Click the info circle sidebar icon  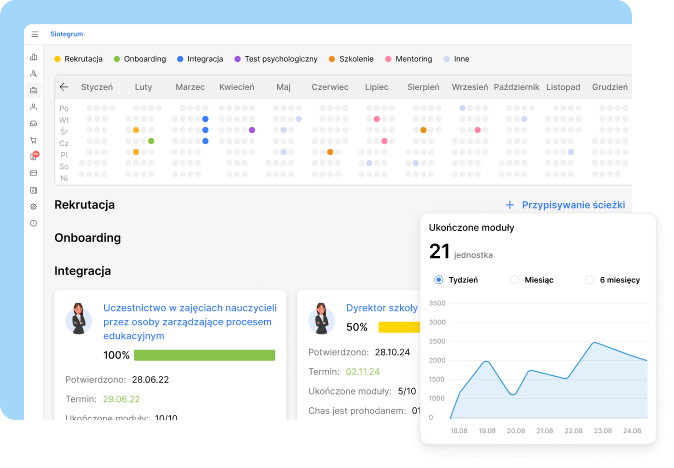pos(34,223)
